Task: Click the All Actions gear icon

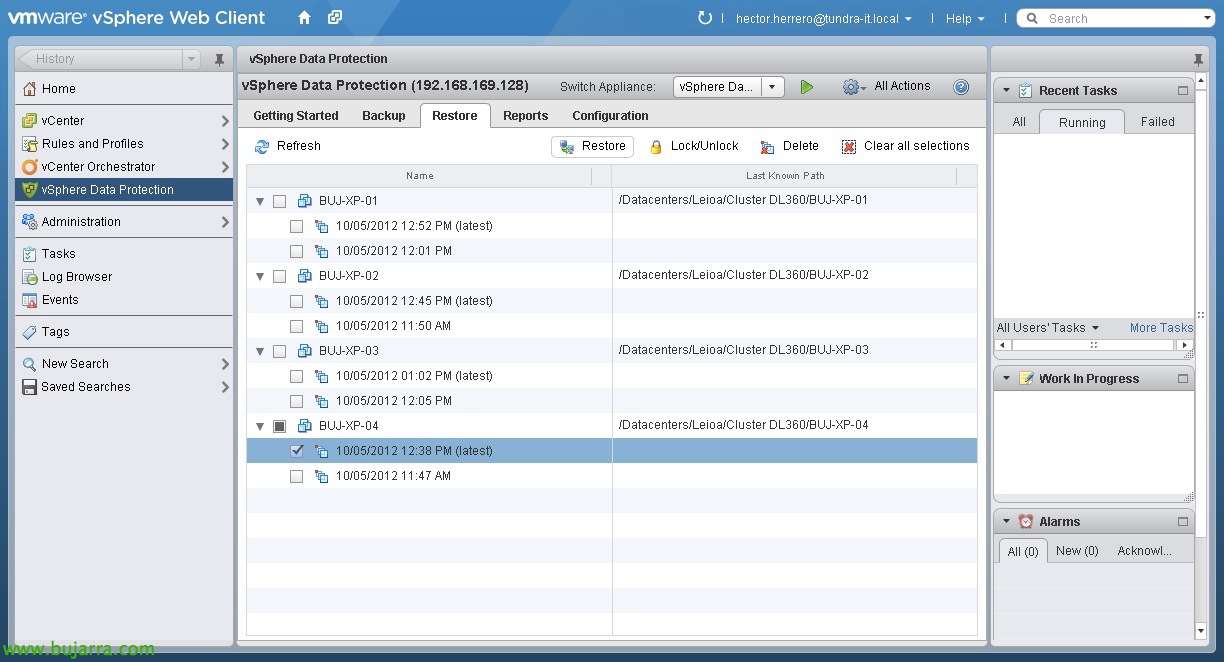Action: pyautogui.click(x=853, y=87)
